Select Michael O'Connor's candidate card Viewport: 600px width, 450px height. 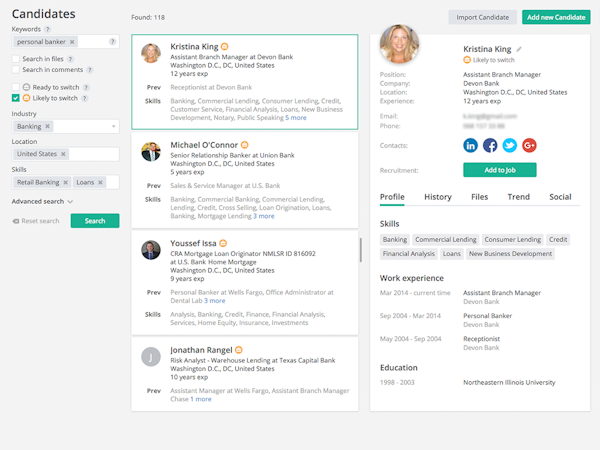click(x=244, y=179)
